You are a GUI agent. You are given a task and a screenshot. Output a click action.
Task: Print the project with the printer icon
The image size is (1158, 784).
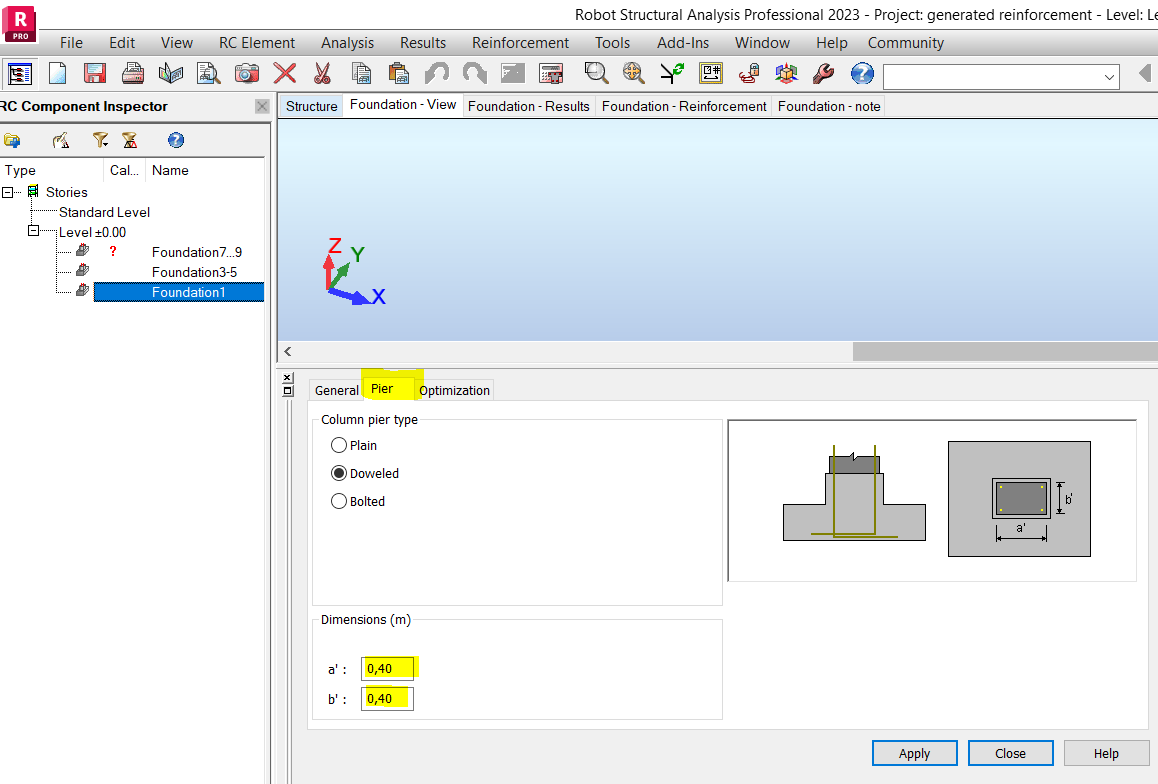coord(130,72)
